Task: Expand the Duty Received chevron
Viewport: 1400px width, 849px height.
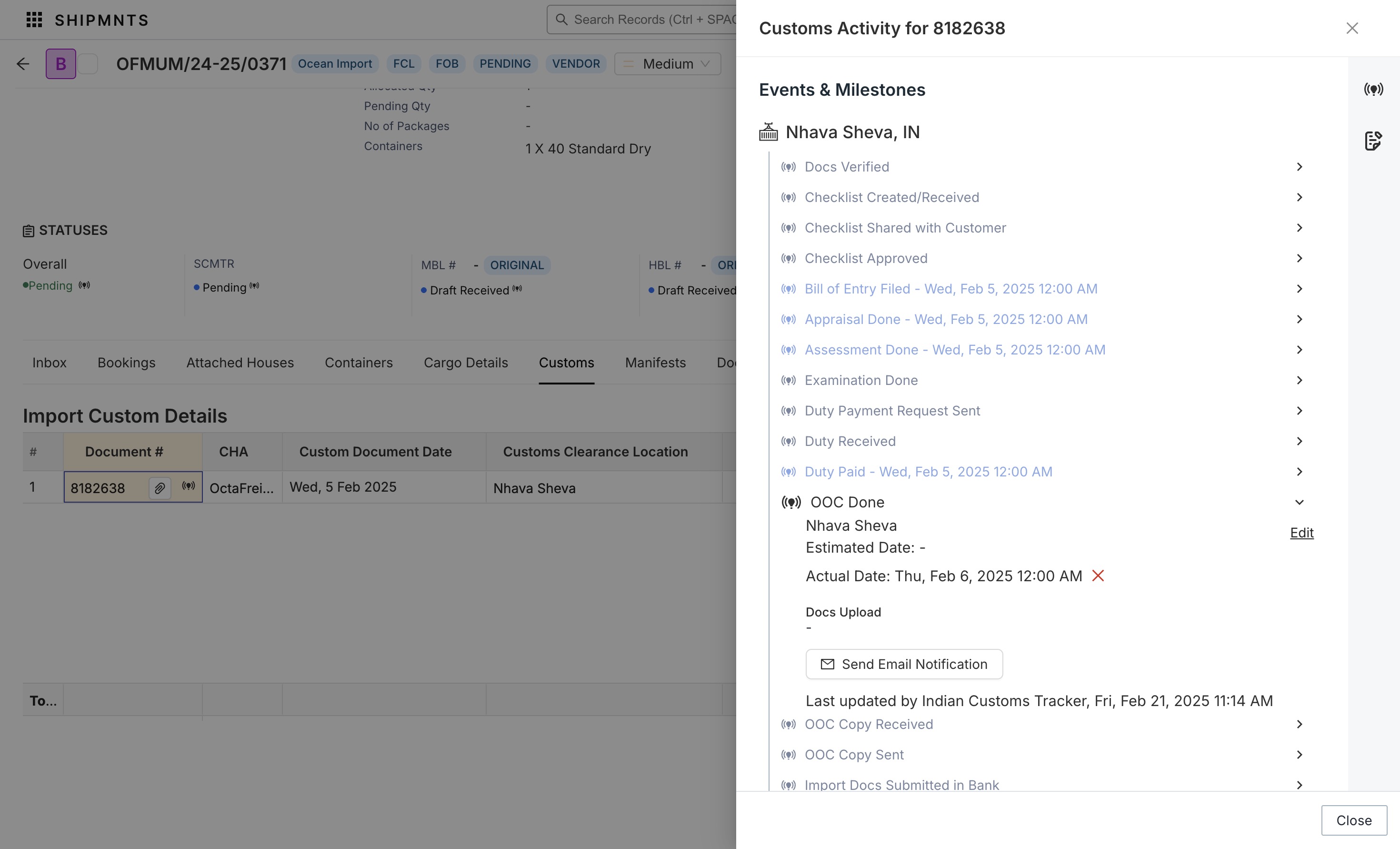Action: pyautogui.click(x=1300, y=441)
